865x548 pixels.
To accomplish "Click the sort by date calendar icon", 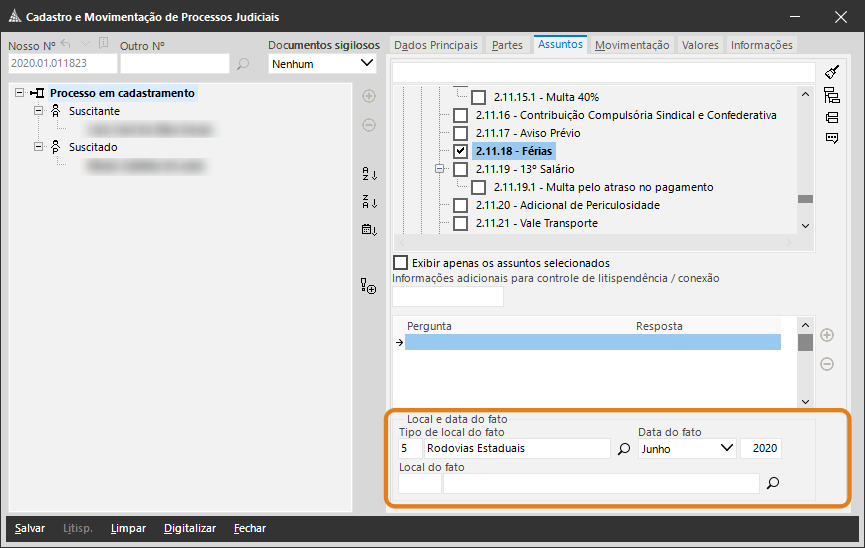I will [369, 229].
